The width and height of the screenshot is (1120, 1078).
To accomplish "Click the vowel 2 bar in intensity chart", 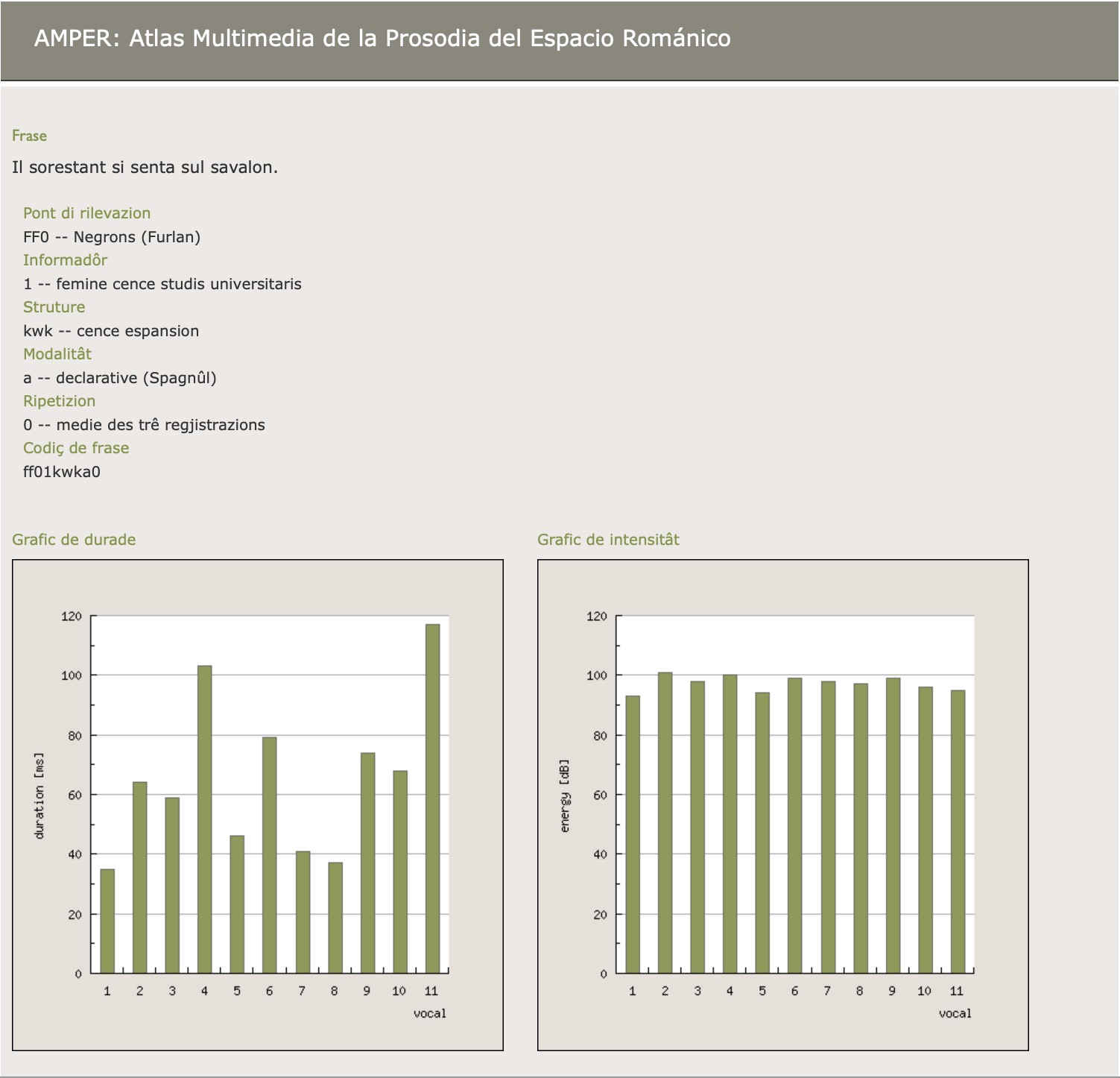I will [665, 822].
